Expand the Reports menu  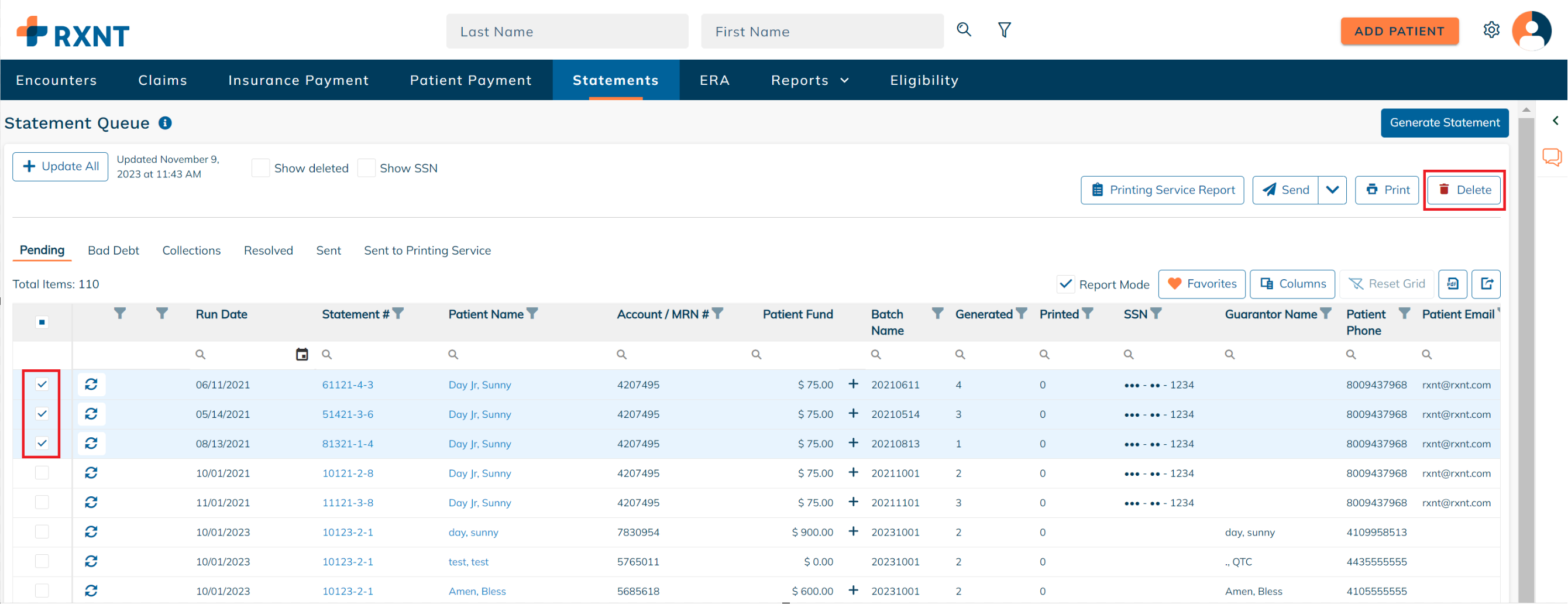pos(810,80)
